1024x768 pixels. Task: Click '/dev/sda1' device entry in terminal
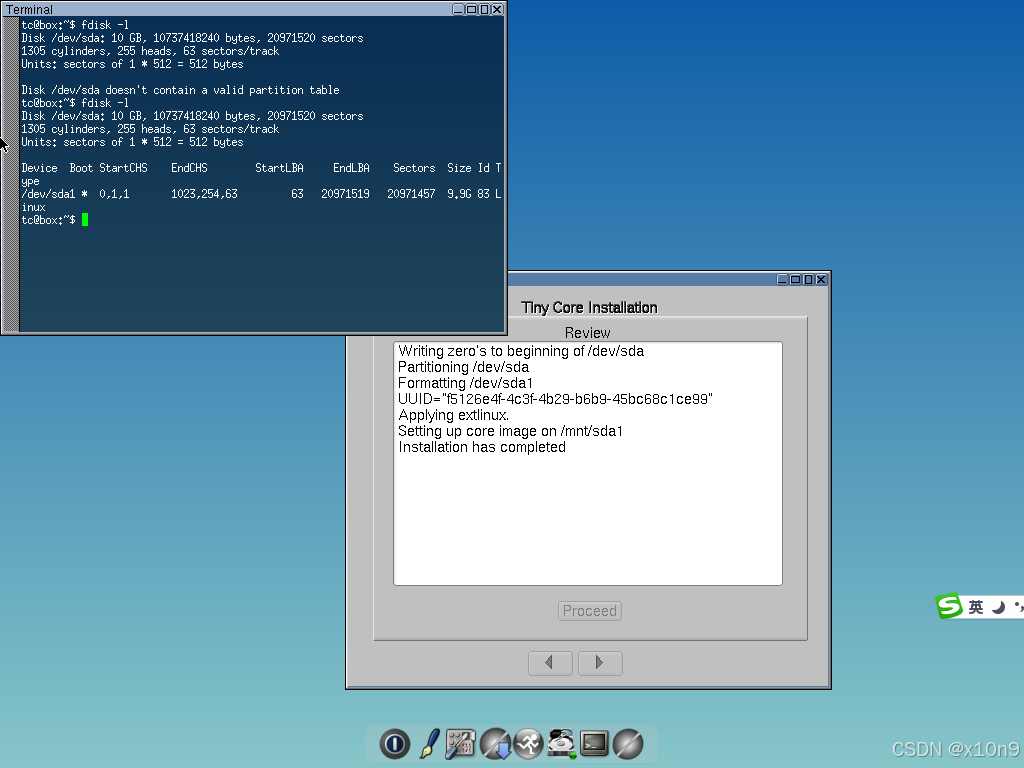click(x=48, y=194)
